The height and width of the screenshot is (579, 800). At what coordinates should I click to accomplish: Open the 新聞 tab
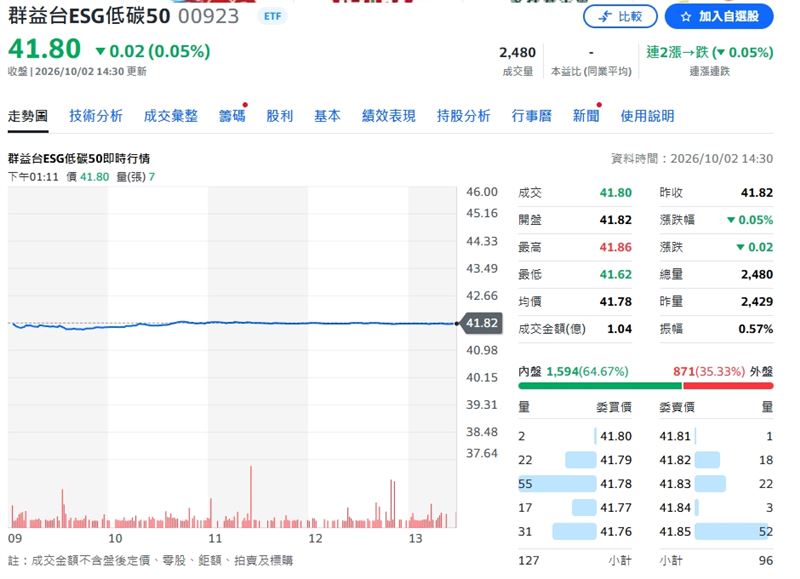click(x=586, y=116)
